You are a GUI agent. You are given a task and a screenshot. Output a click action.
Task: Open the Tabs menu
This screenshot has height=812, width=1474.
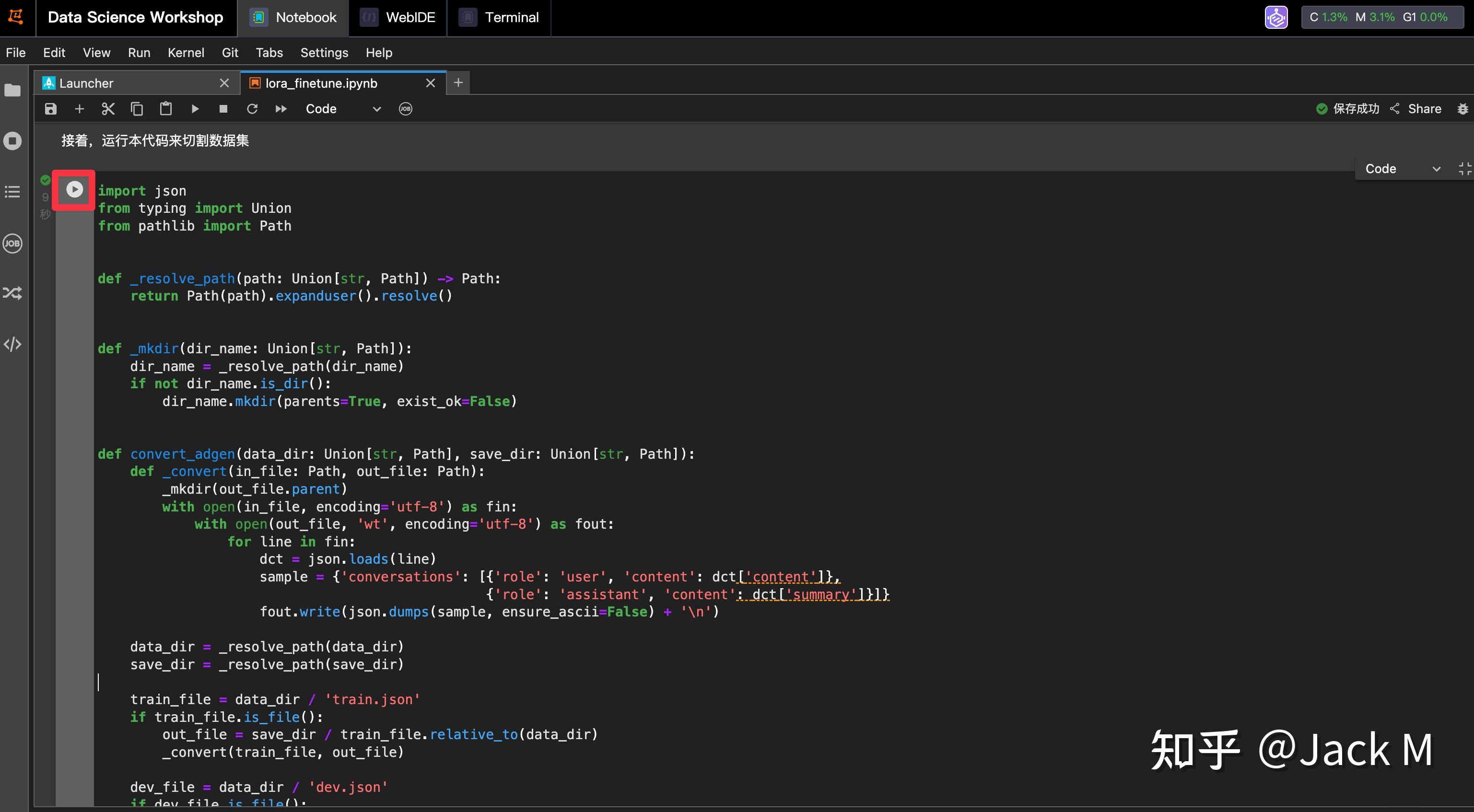pos(269,53)
